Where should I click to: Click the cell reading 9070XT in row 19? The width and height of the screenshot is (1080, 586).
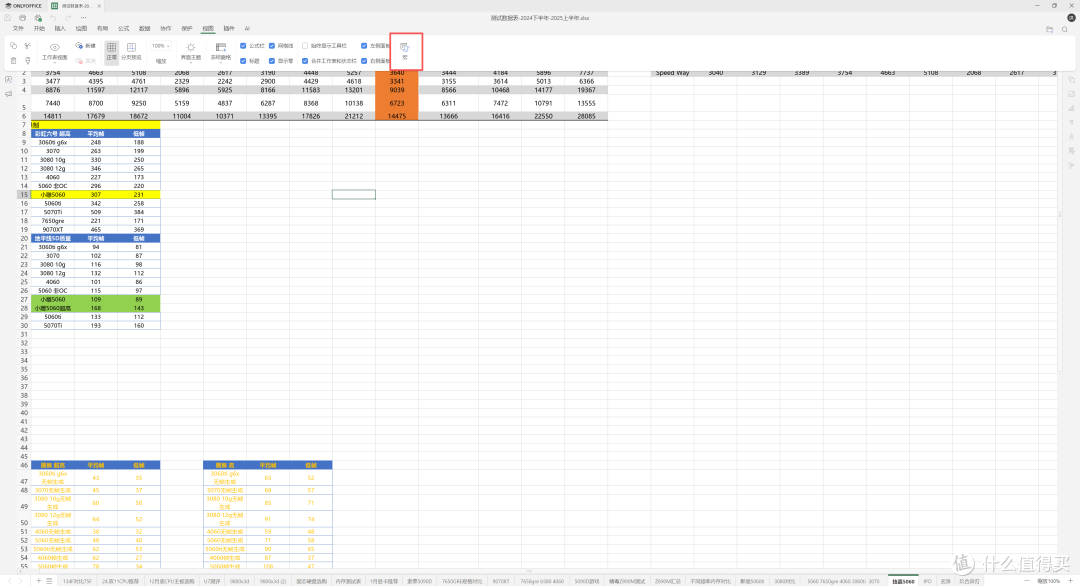click(52, 229)
